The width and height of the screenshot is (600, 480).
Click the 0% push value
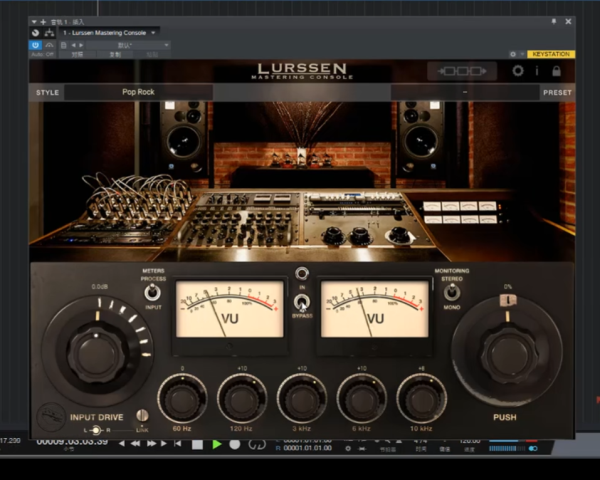(x=508, y=287)
